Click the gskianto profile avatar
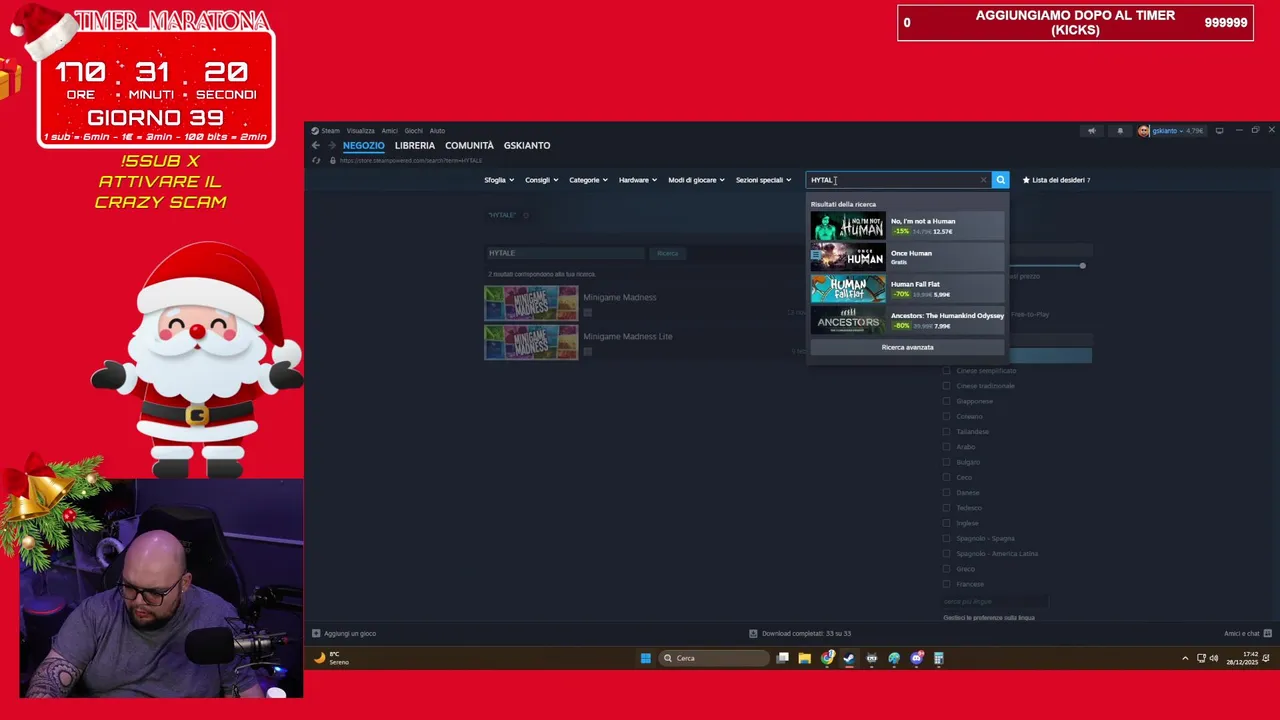This screenshot has width=1280, height=720. pos(1144,131)
